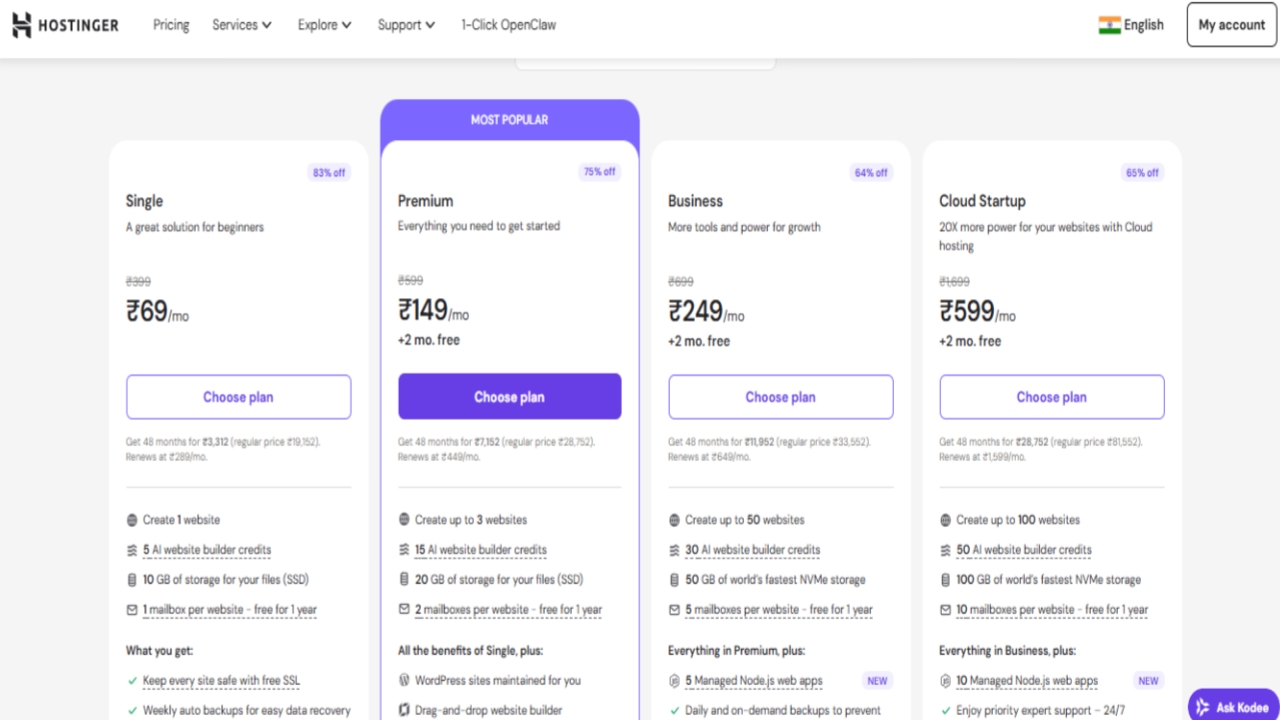Expand the Explore dropdown menu
Viewport: 1280px width, 720px height.
click(x=324, y=25)
